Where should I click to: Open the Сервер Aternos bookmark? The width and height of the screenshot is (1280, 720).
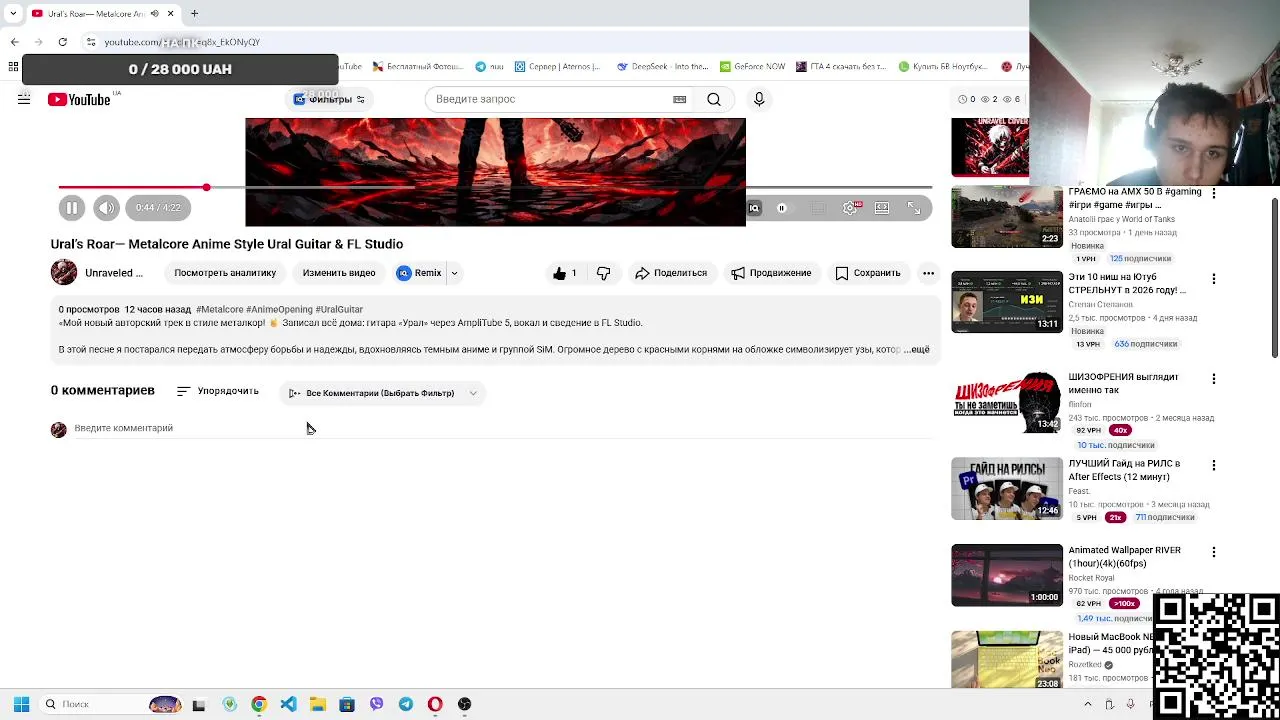point(558,67)
